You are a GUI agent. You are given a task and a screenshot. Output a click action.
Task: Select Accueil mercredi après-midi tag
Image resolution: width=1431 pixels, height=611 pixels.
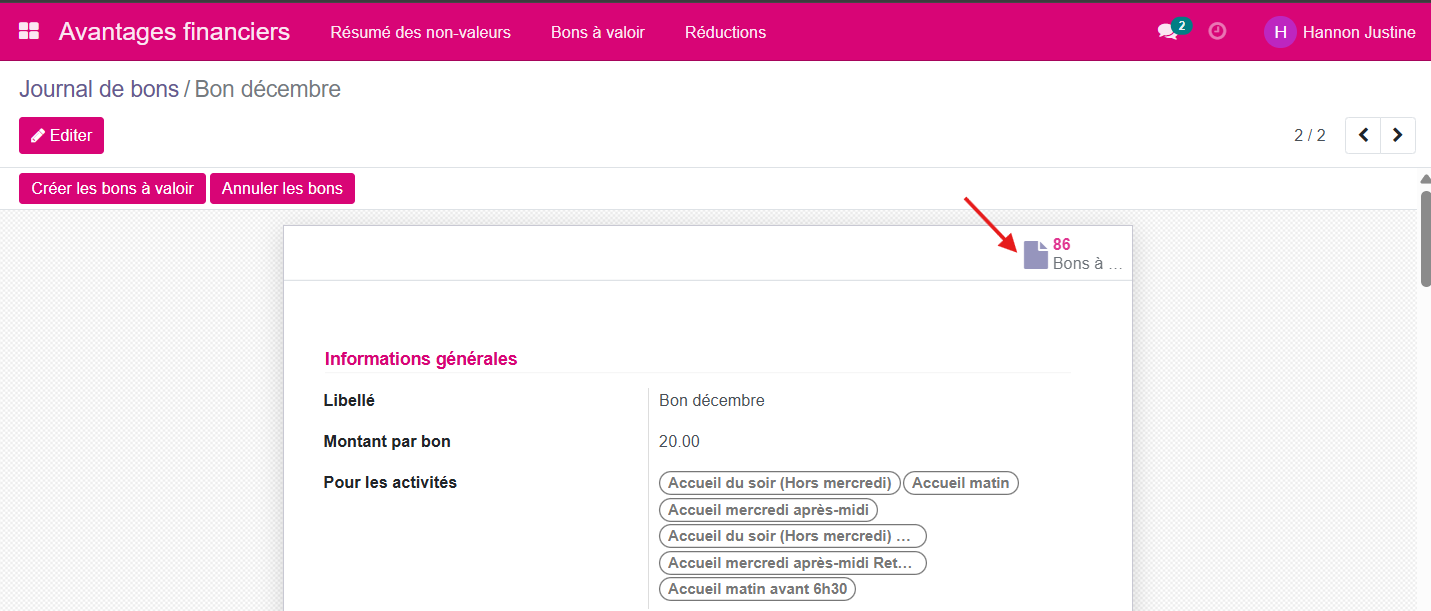[x=768, y=510]
